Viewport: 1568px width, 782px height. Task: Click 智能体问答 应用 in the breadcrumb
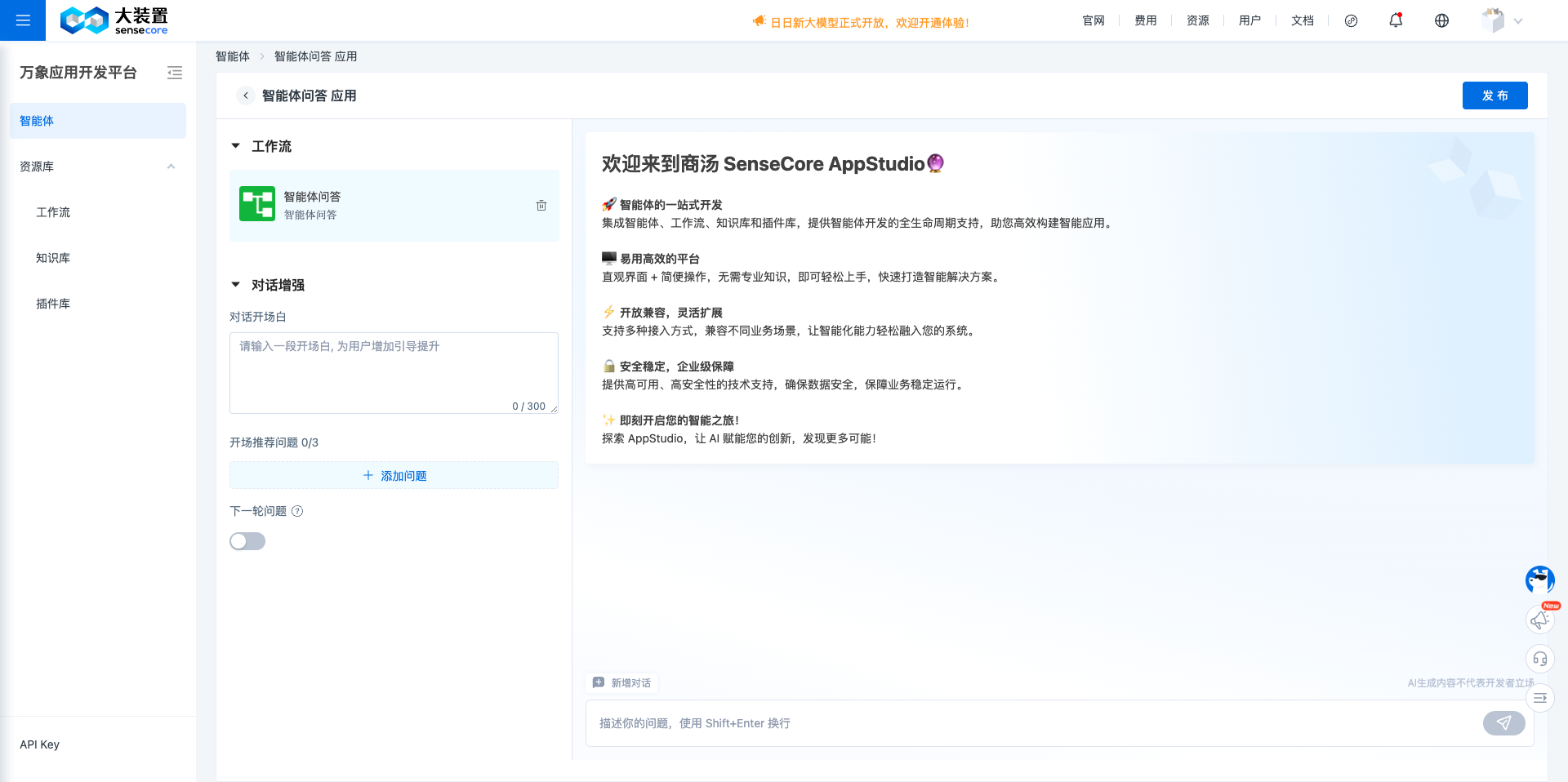point(316,56)
